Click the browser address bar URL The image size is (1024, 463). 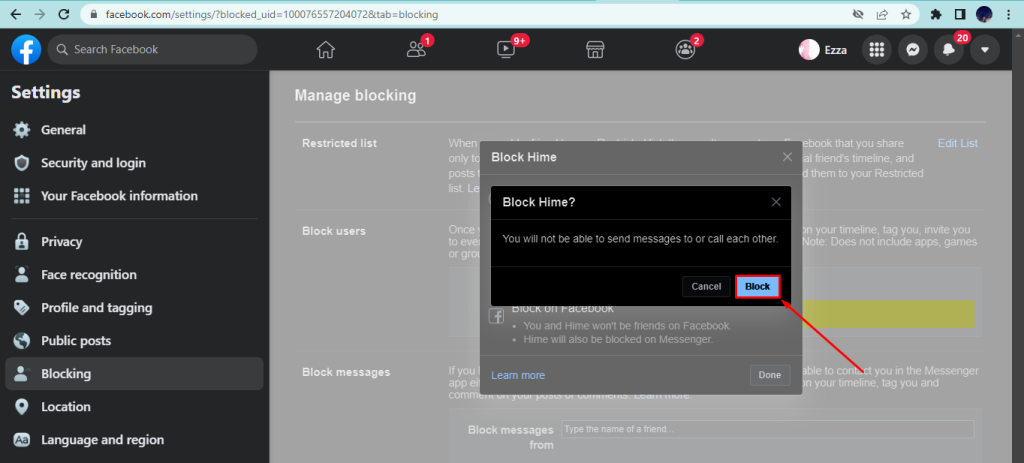pos(272,14)
